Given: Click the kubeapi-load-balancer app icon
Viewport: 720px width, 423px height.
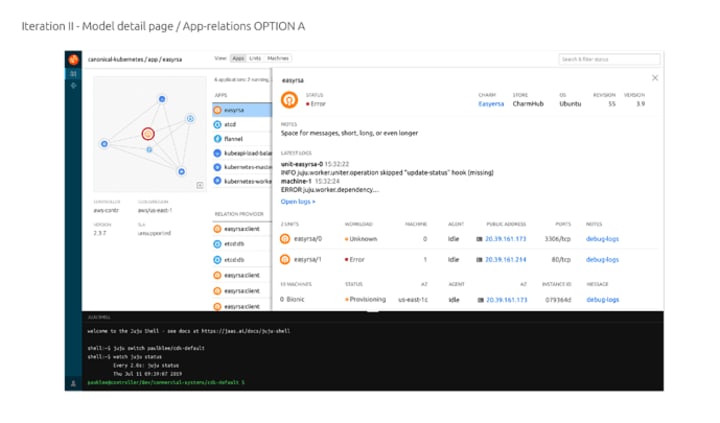Looking at the screenshot, I should click(218, 153).
